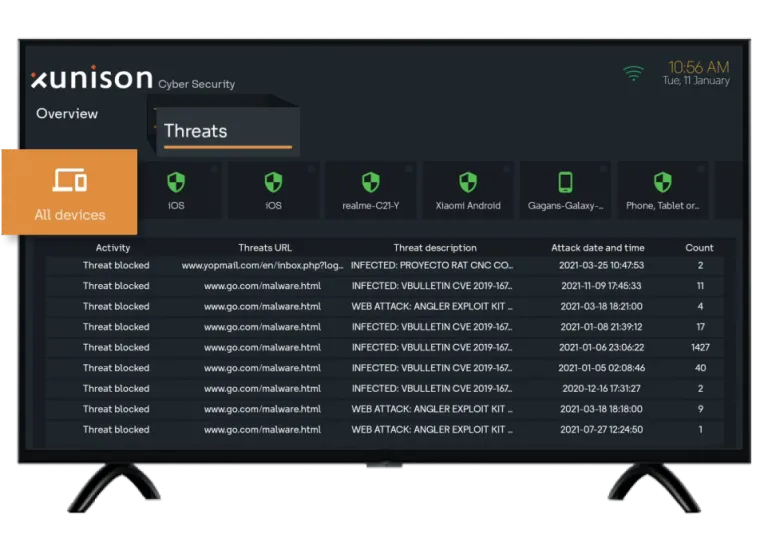Select the INFECTED: PROYECTO RAT CNC description
768x558 pixels.
tap(432, 266)
